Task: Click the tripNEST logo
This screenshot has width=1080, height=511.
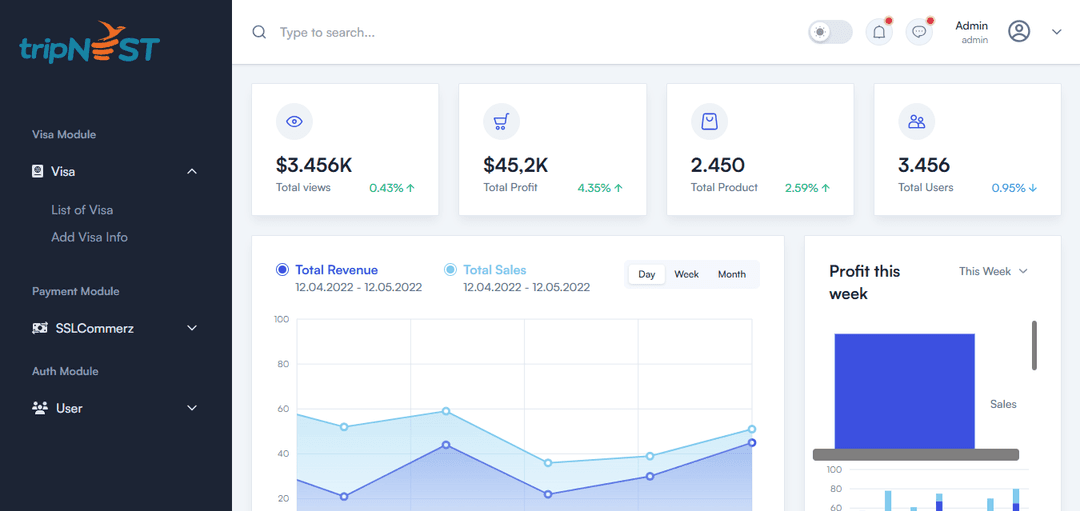Action: coord(90,43)
